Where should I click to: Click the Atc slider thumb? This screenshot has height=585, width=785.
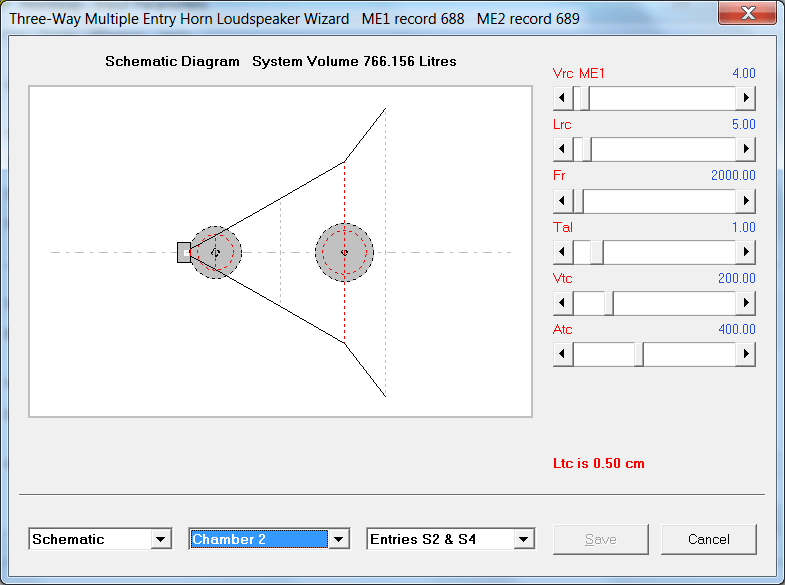[639, 354]
